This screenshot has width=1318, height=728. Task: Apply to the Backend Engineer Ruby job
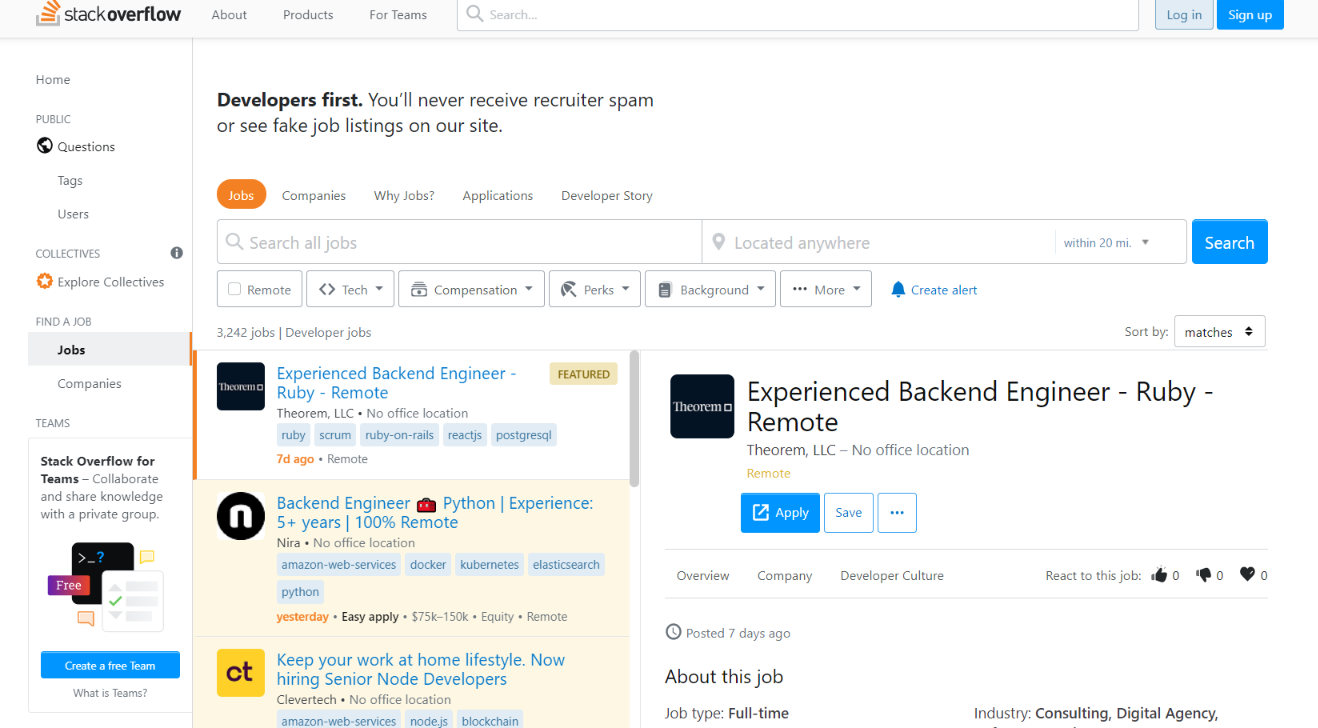click(x=780, y=513)
